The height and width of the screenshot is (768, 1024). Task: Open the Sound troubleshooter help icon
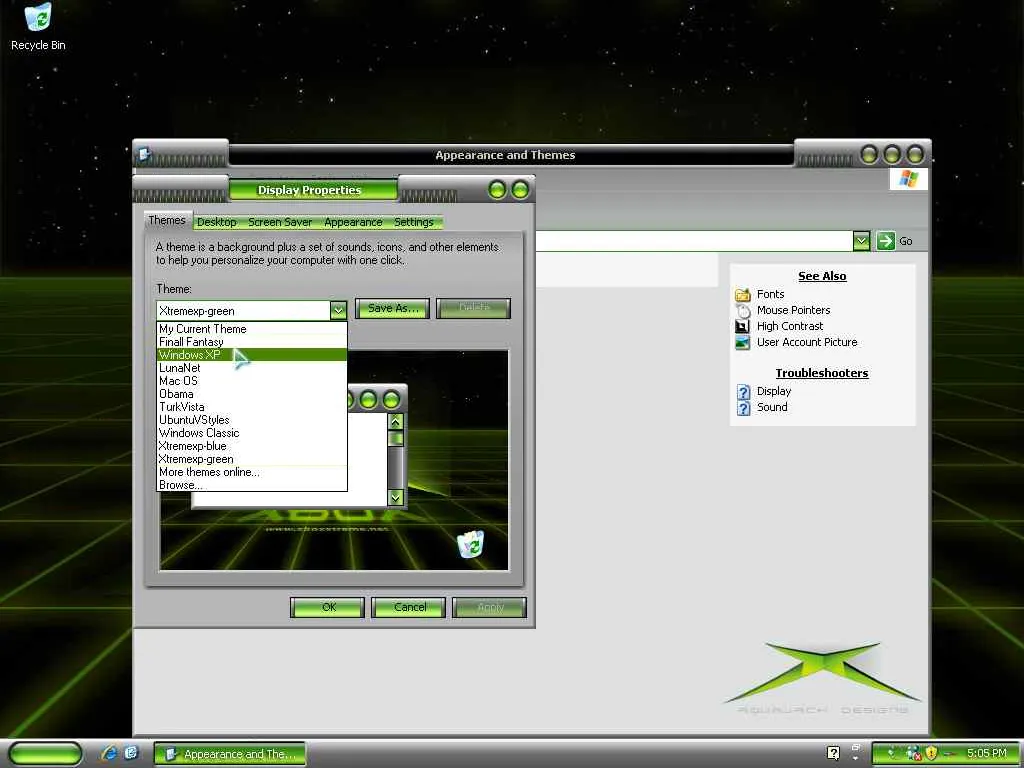(743, 408)
